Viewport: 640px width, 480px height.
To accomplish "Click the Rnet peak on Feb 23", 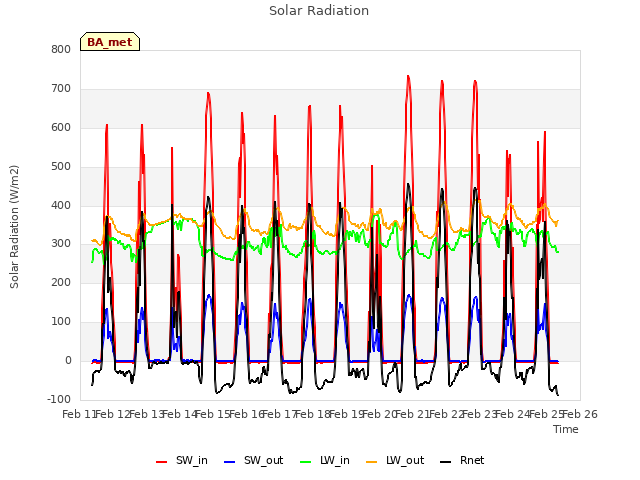I will click(x=475, y=188).
